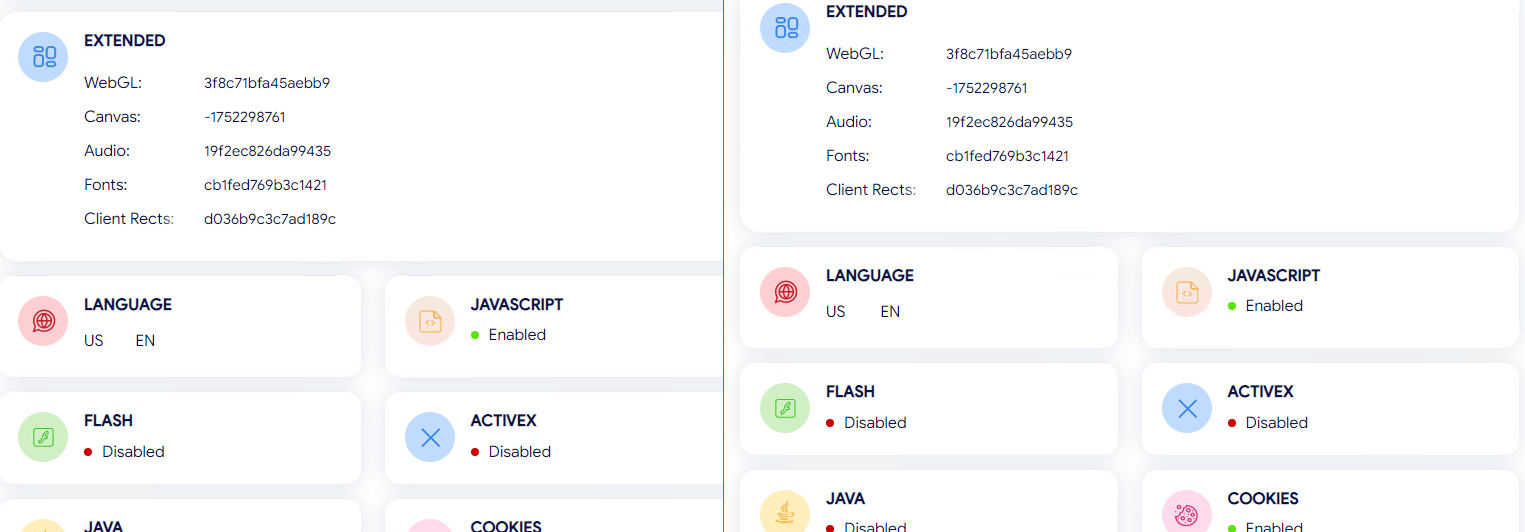1525x532 pixels.
Task: Select WebGL hash 3f8c71bfa45aebb9 in right window
Action: (1009, 54)
